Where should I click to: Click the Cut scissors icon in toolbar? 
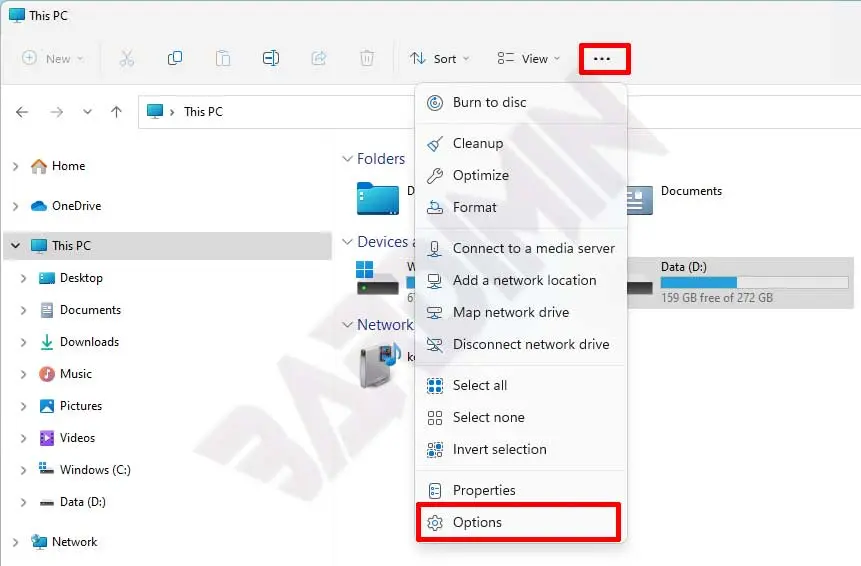coord(127,58)
